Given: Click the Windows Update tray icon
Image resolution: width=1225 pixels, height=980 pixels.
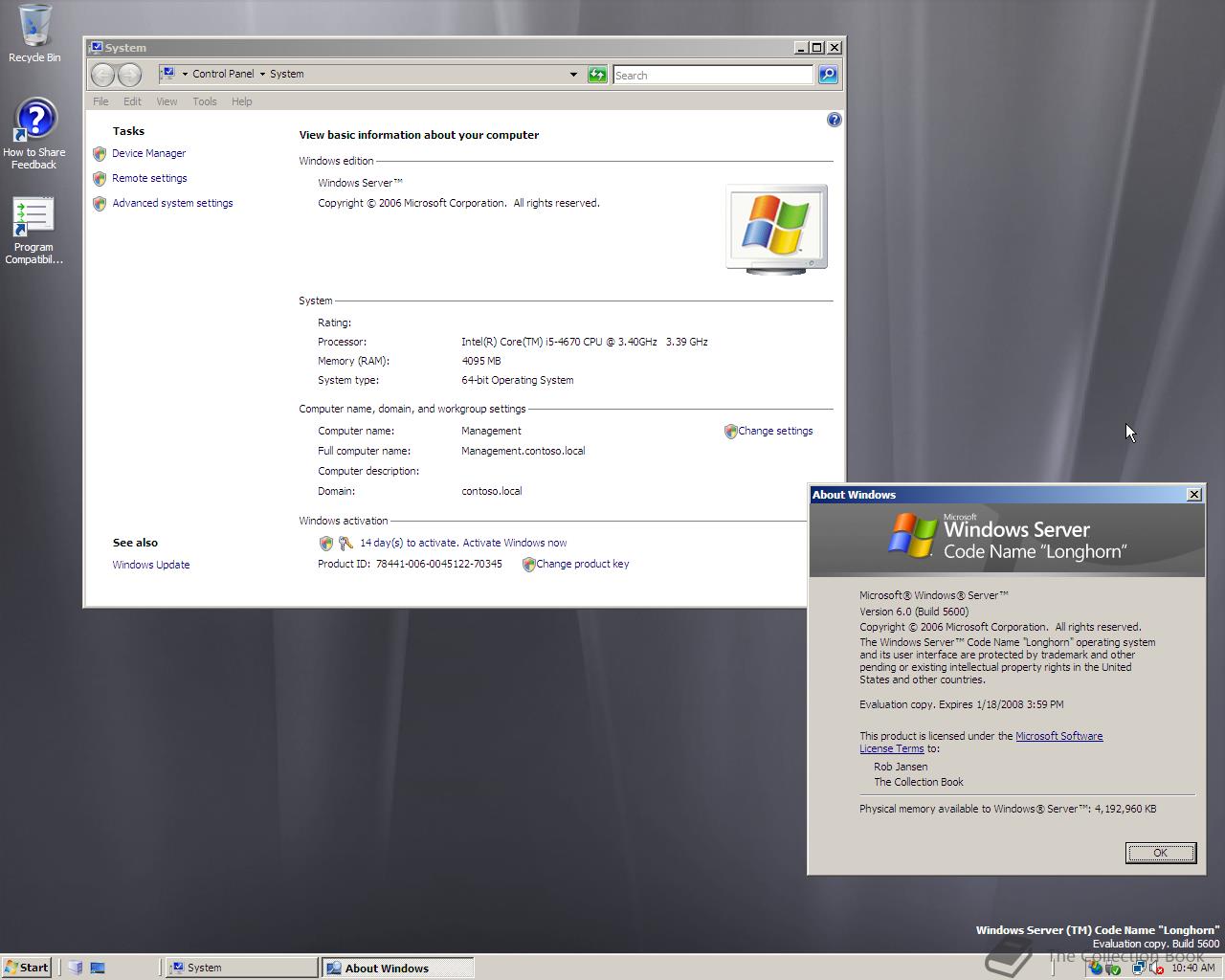Looking at the screenshot, I should pos(1096,969).
